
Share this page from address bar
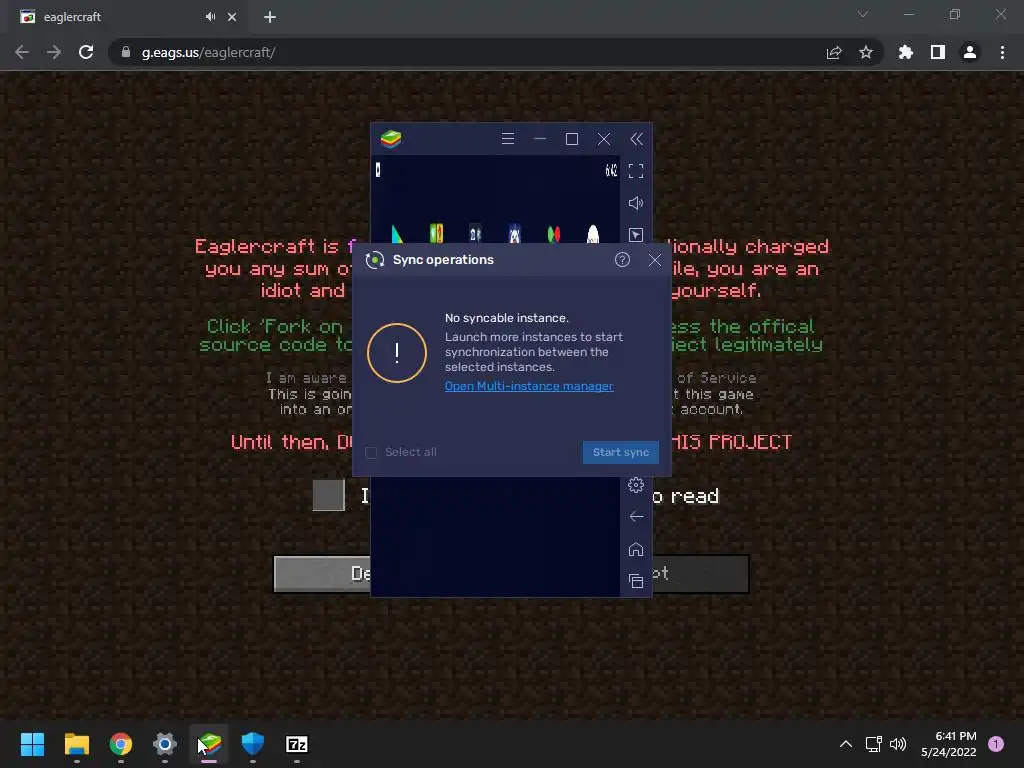[834, 52]
